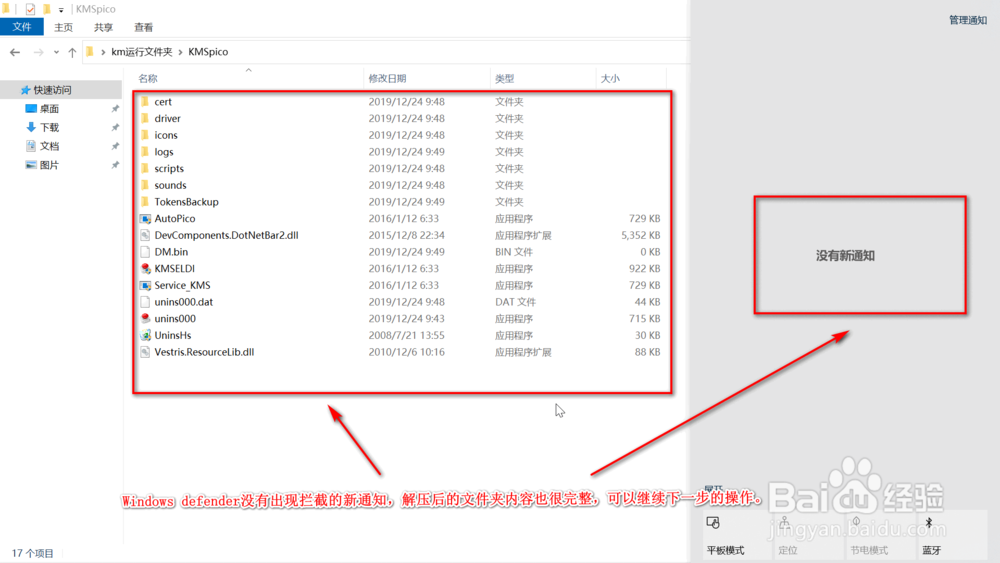Sort by the 修改日期 column header
This screenshot has height=563, width=1000.
pyautogui.click(x=387, y=78)
